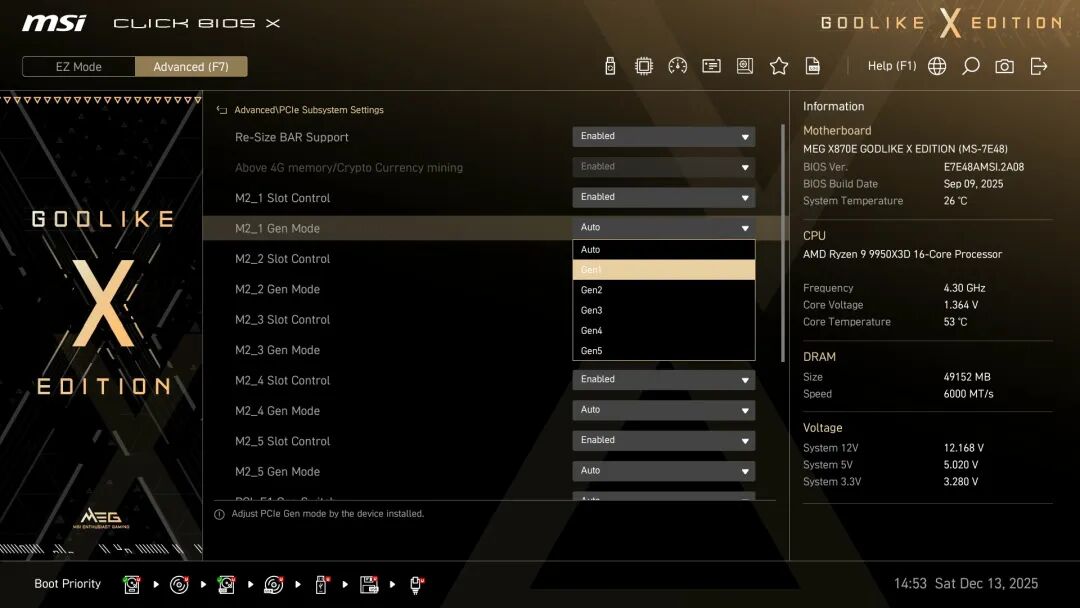Choose Gen4 from the list
This screenshot has height=608, width=1080.
663,331
